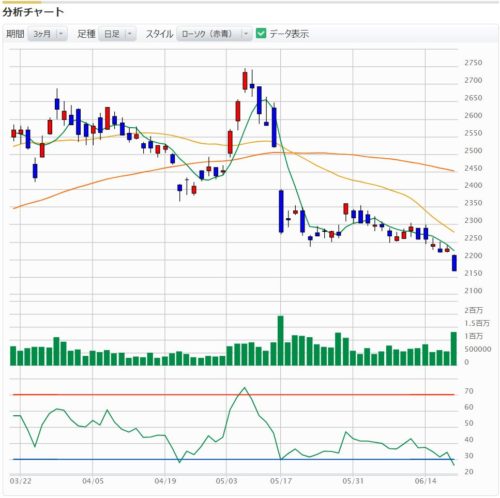Click the スタイル label
This screenshot has width=500, height=498.
pyautogui.click(x=159, y=34)
